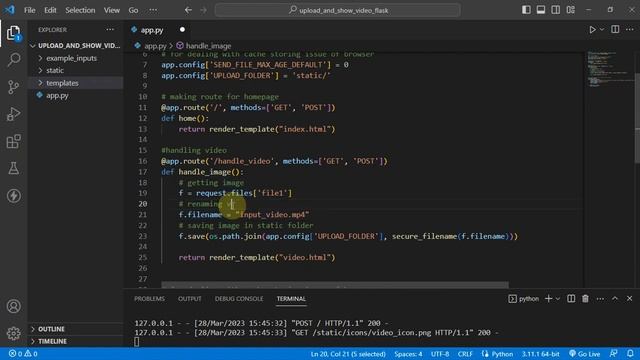The image size is (640, 360).
Task: Open the Selection menu
Action: [x=80, y=10]
